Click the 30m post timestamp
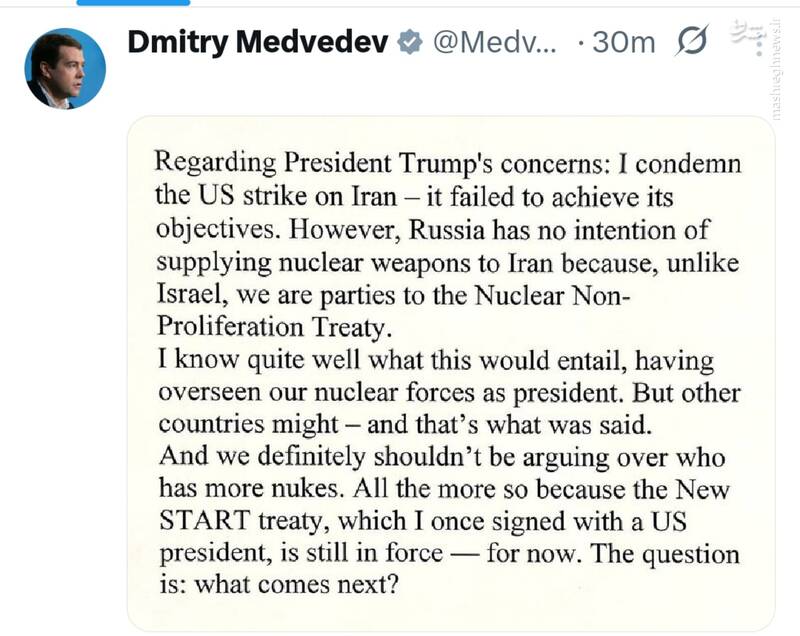 click(x=622, y=43)
